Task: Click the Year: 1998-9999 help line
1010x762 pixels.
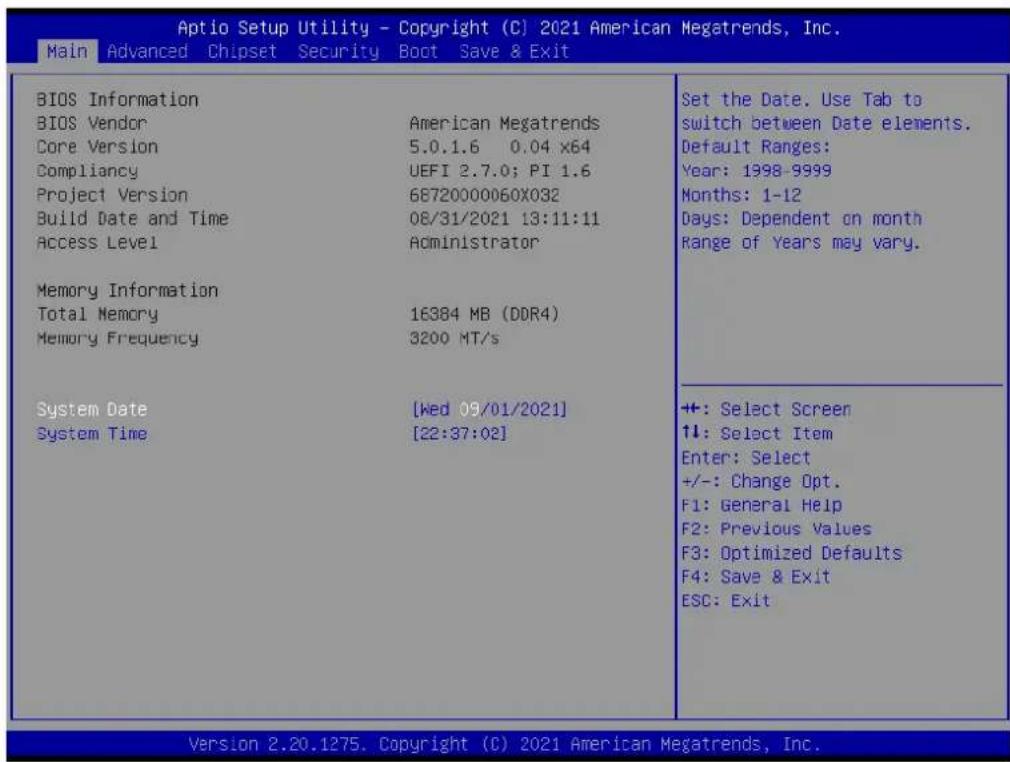Action: [x=756, y=171]
